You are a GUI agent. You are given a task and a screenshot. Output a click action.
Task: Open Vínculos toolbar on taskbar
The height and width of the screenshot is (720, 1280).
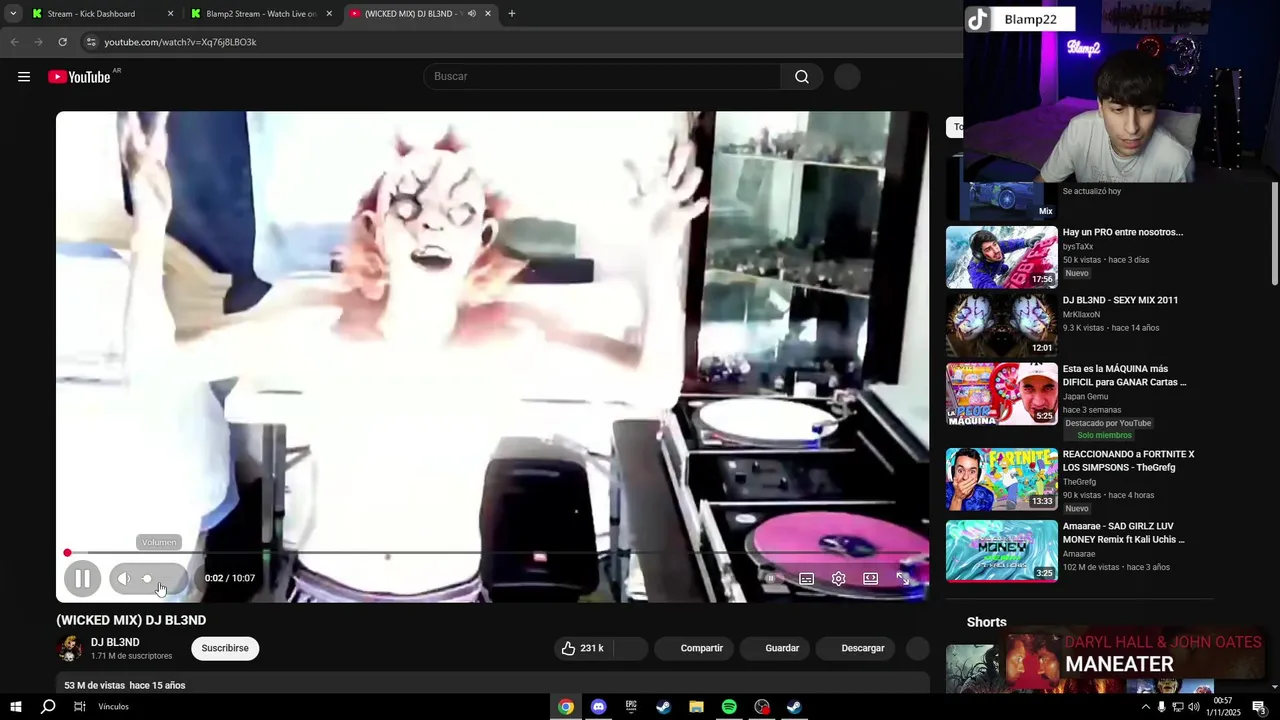click(113, 706)
